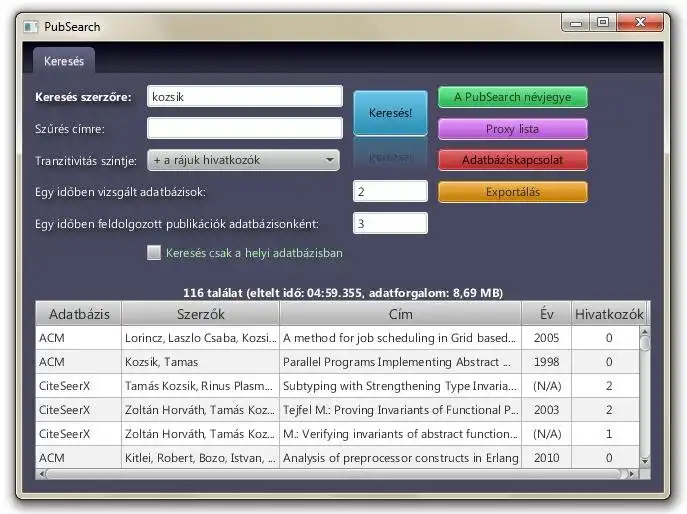687x514 pixels.
Task: Maximize the PubSearch window
Action: point(603,22)
